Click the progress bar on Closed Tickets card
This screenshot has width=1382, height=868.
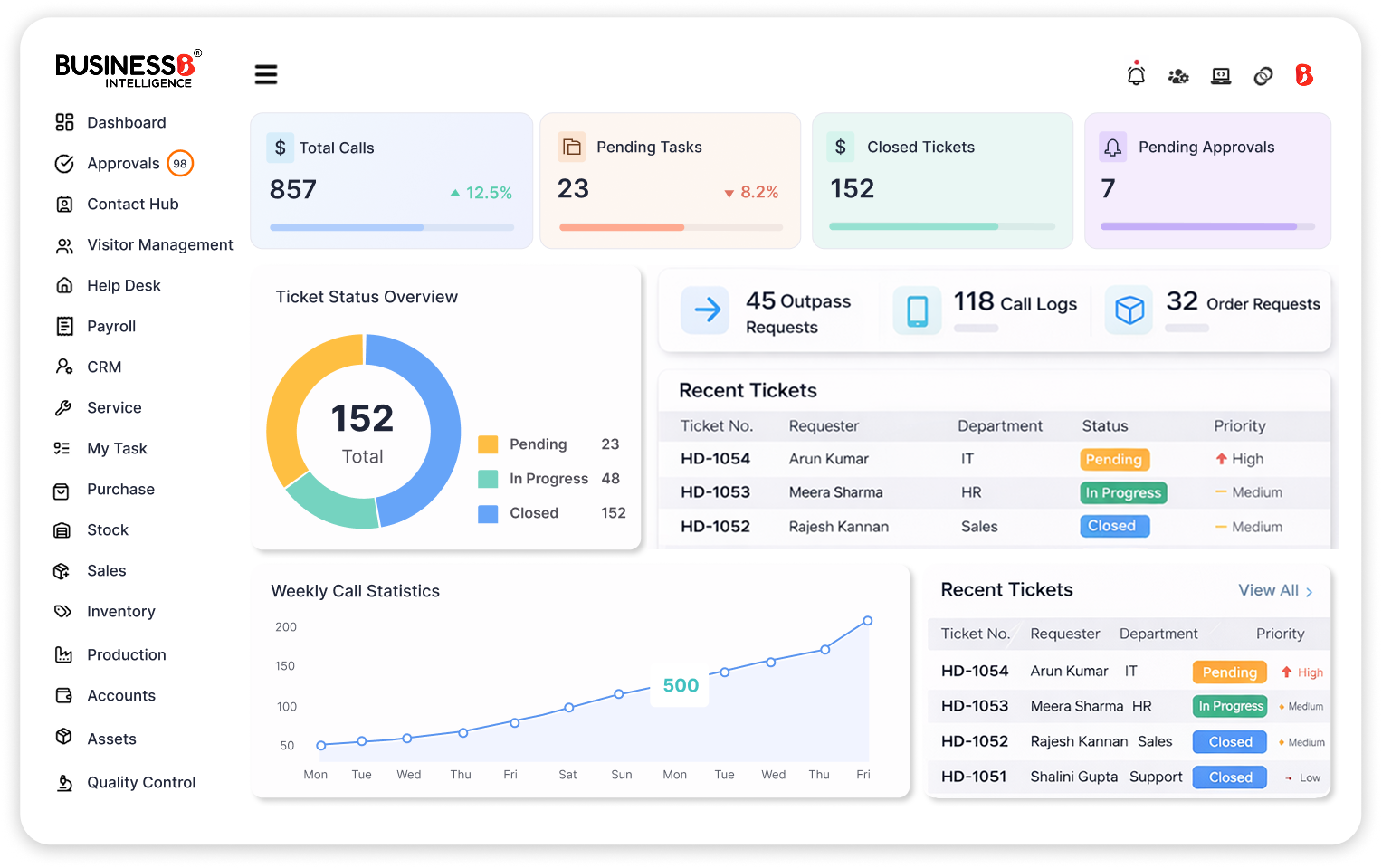pyautogui.click(x=942, y=225)
